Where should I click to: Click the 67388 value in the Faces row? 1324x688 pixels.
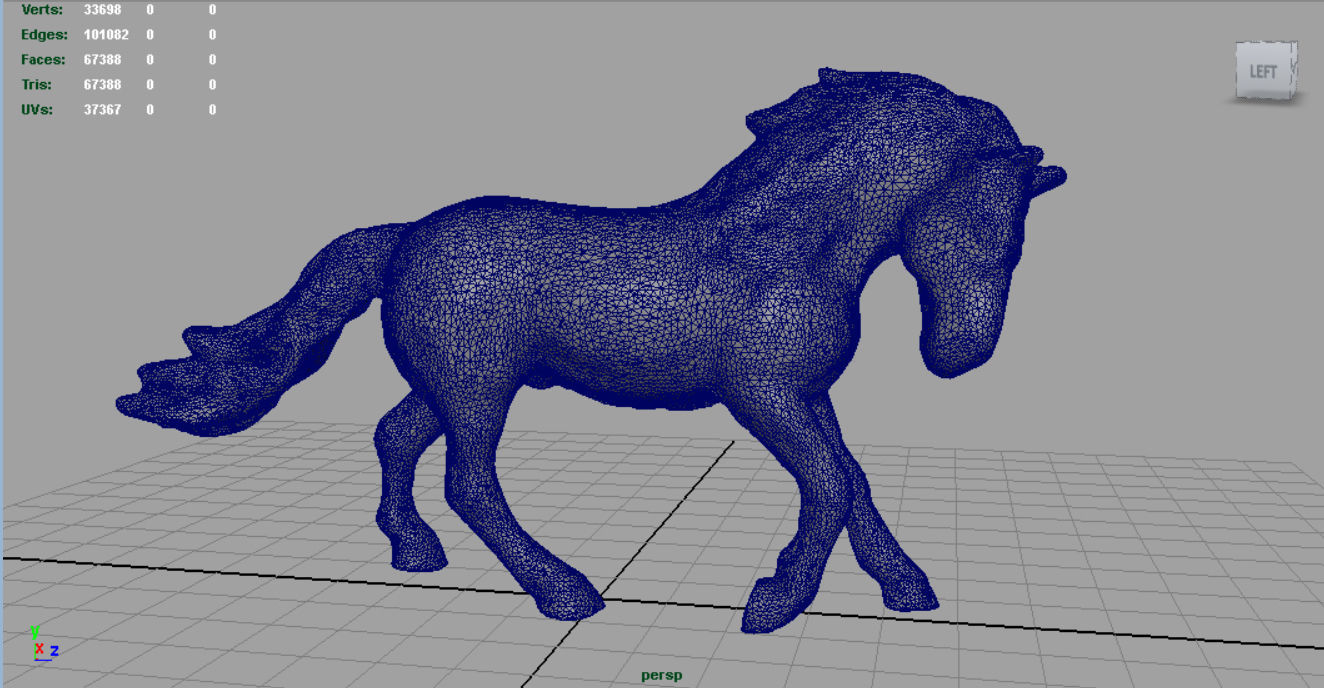tap(103, 60)
